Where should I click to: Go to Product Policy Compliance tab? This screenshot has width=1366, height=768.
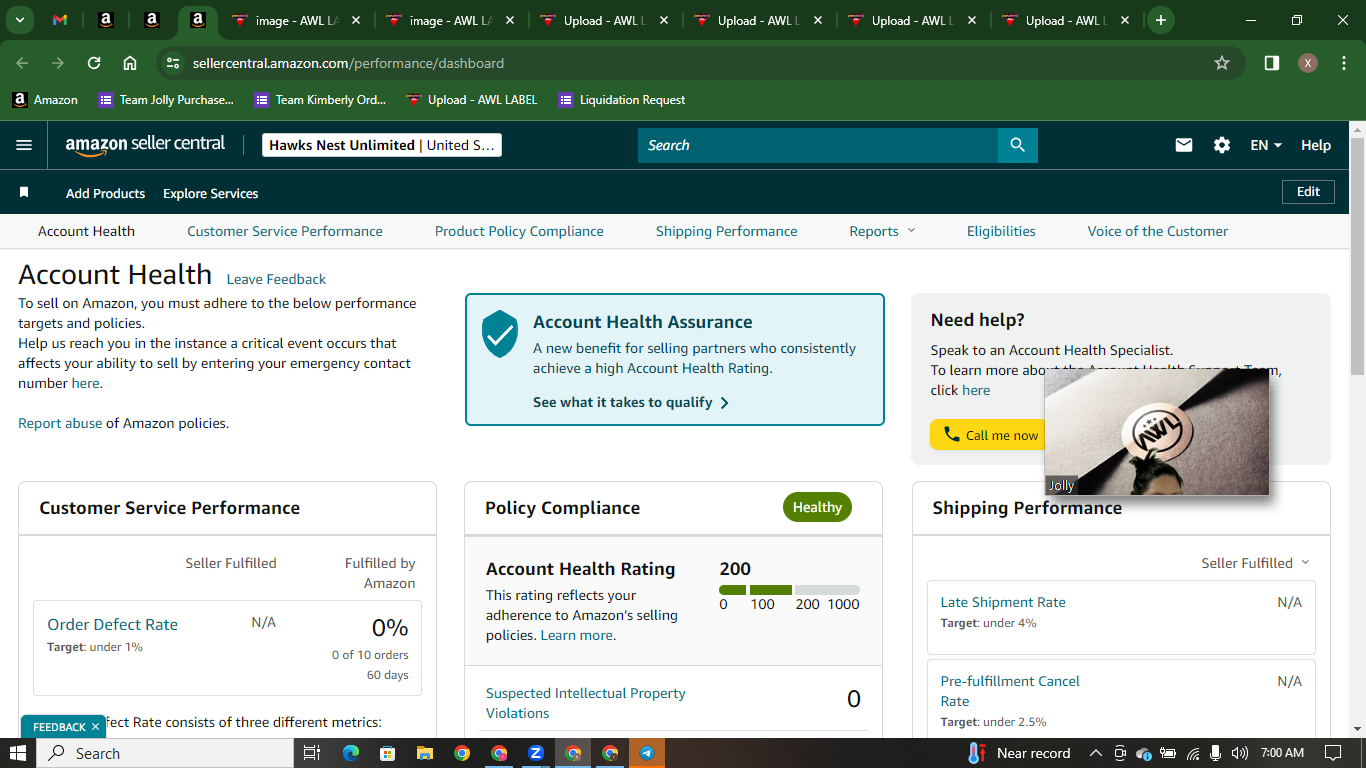click(519, 231)
